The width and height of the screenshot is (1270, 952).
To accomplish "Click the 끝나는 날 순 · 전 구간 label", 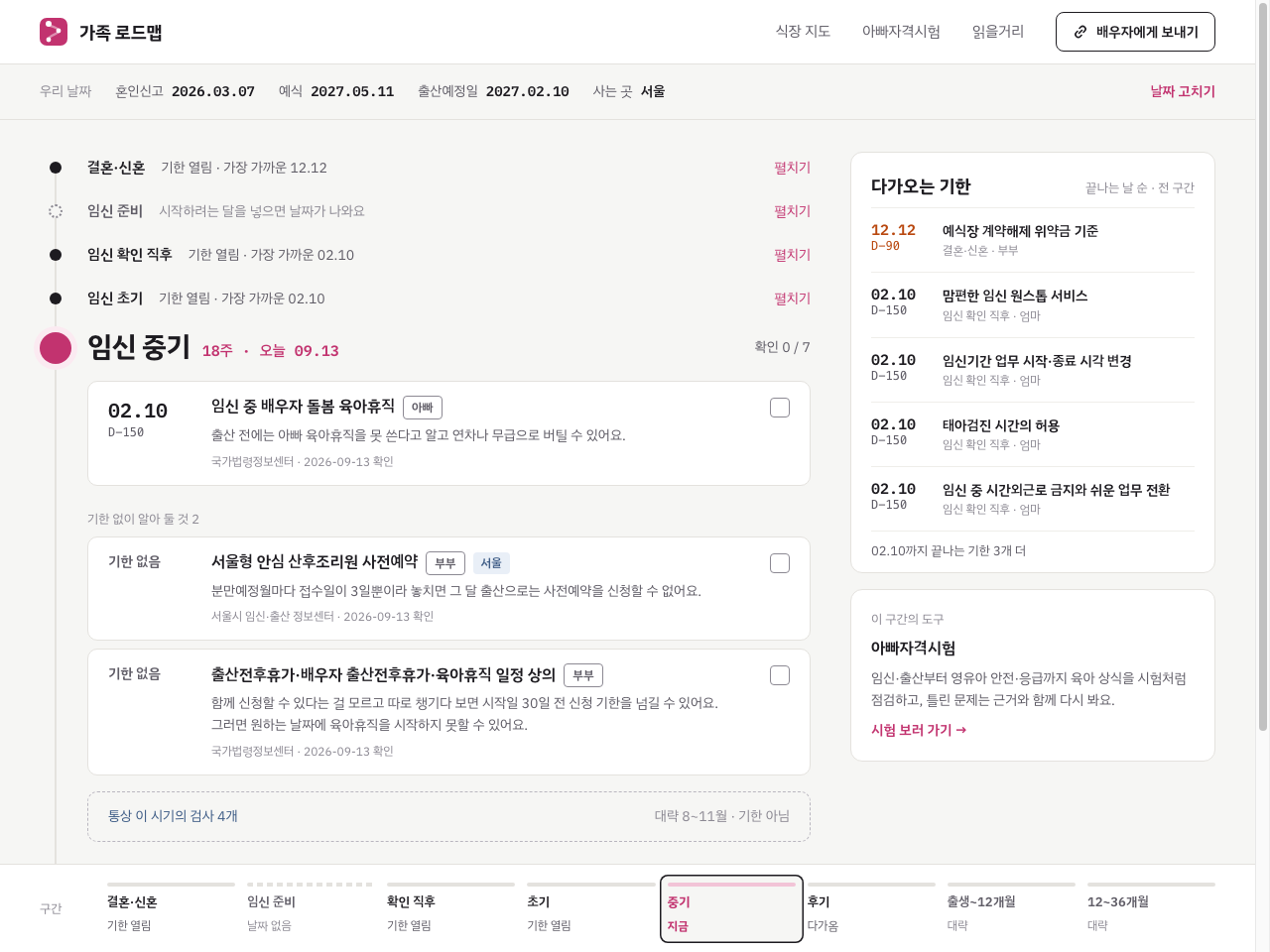I will pyautogui.click(x=1140, y=187).
